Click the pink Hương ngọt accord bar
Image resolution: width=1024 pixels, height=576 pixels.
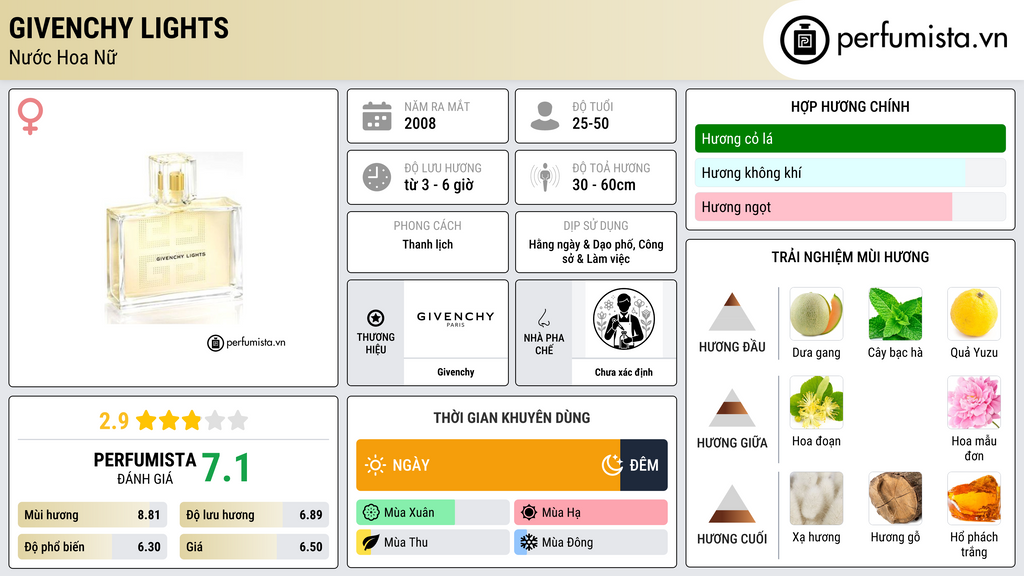850,206
